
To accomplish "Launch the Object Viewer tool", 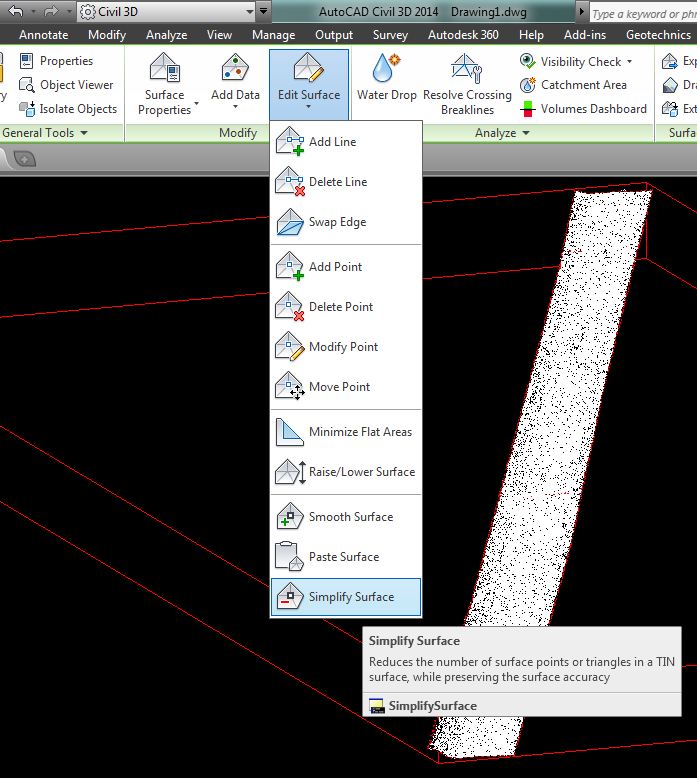I will (x=66, y=85).
